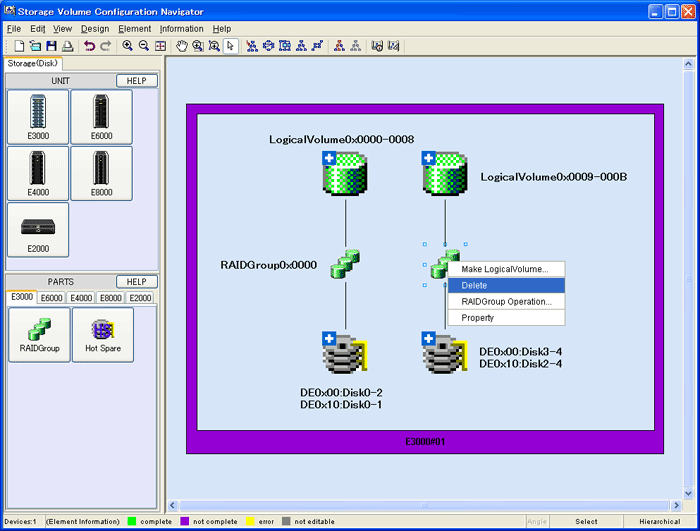
Task: Choose Property in the context menu
Action: (506, 318)
